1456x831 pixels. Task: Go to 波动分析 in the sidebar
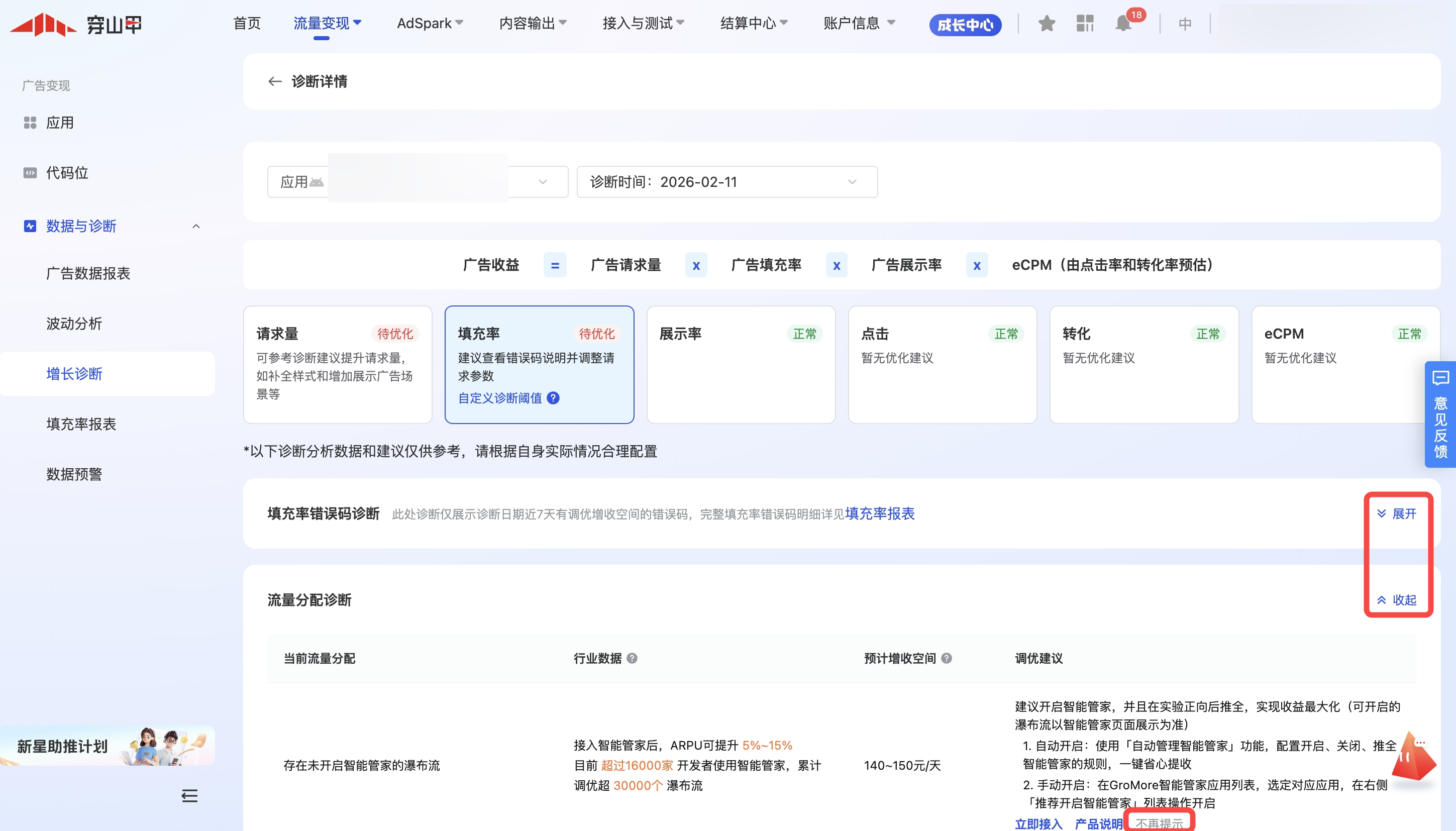[x=74, y=324]
